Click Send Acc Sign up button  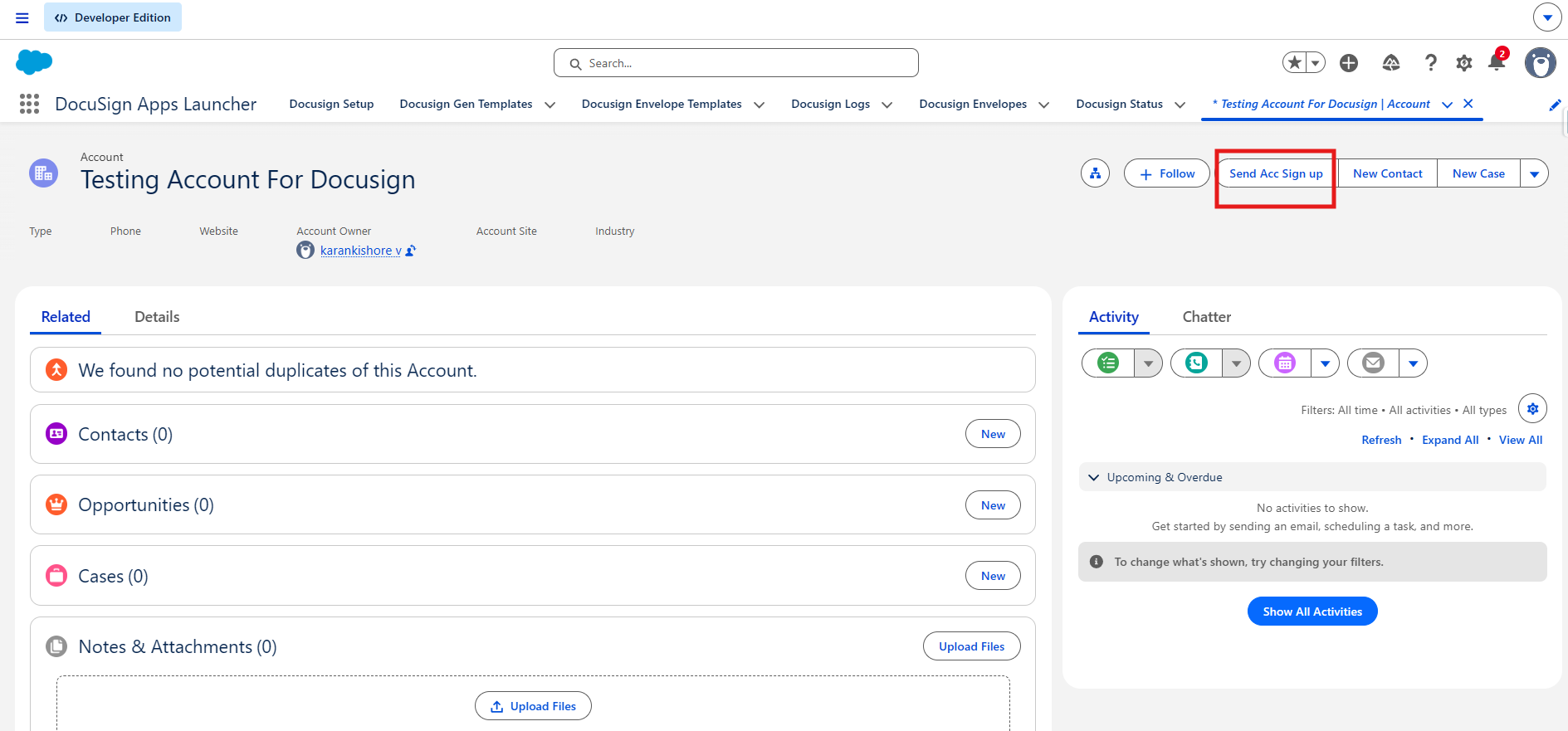[1276, 173]
